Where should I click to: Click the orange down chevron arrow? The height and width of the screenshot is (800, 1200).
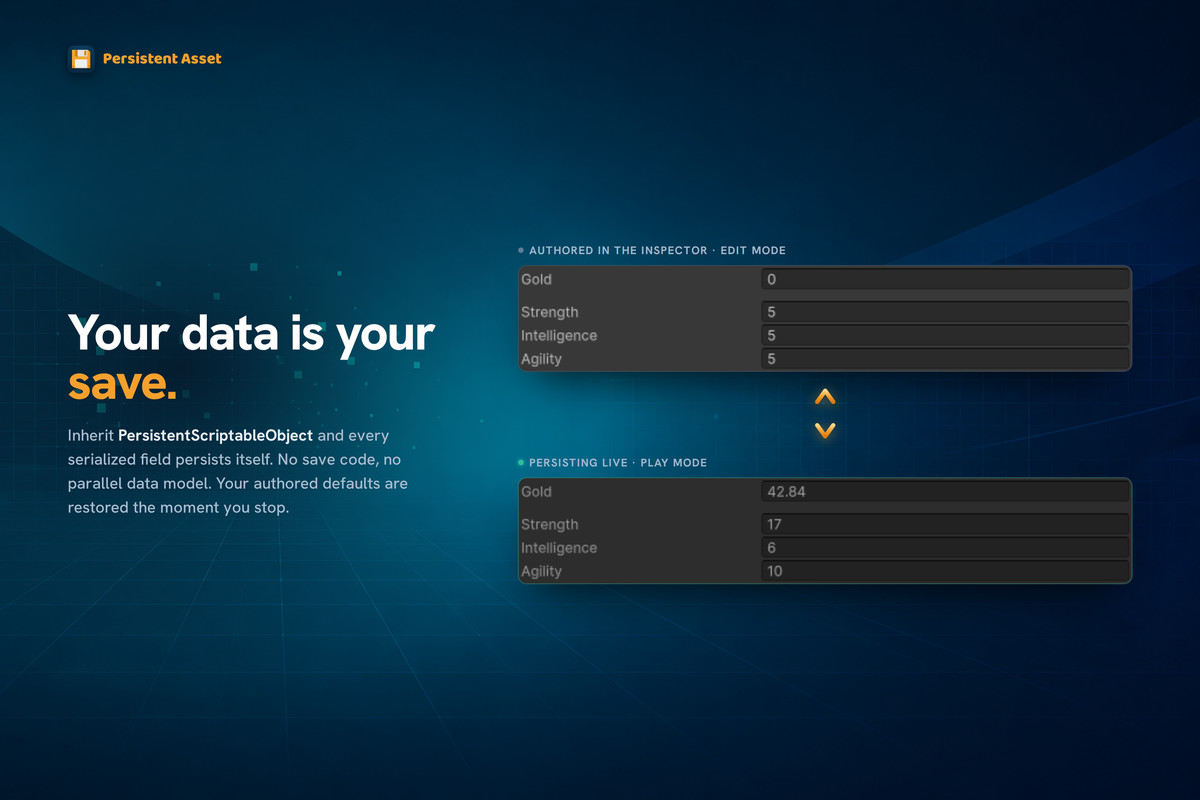(x=825, y=431)
